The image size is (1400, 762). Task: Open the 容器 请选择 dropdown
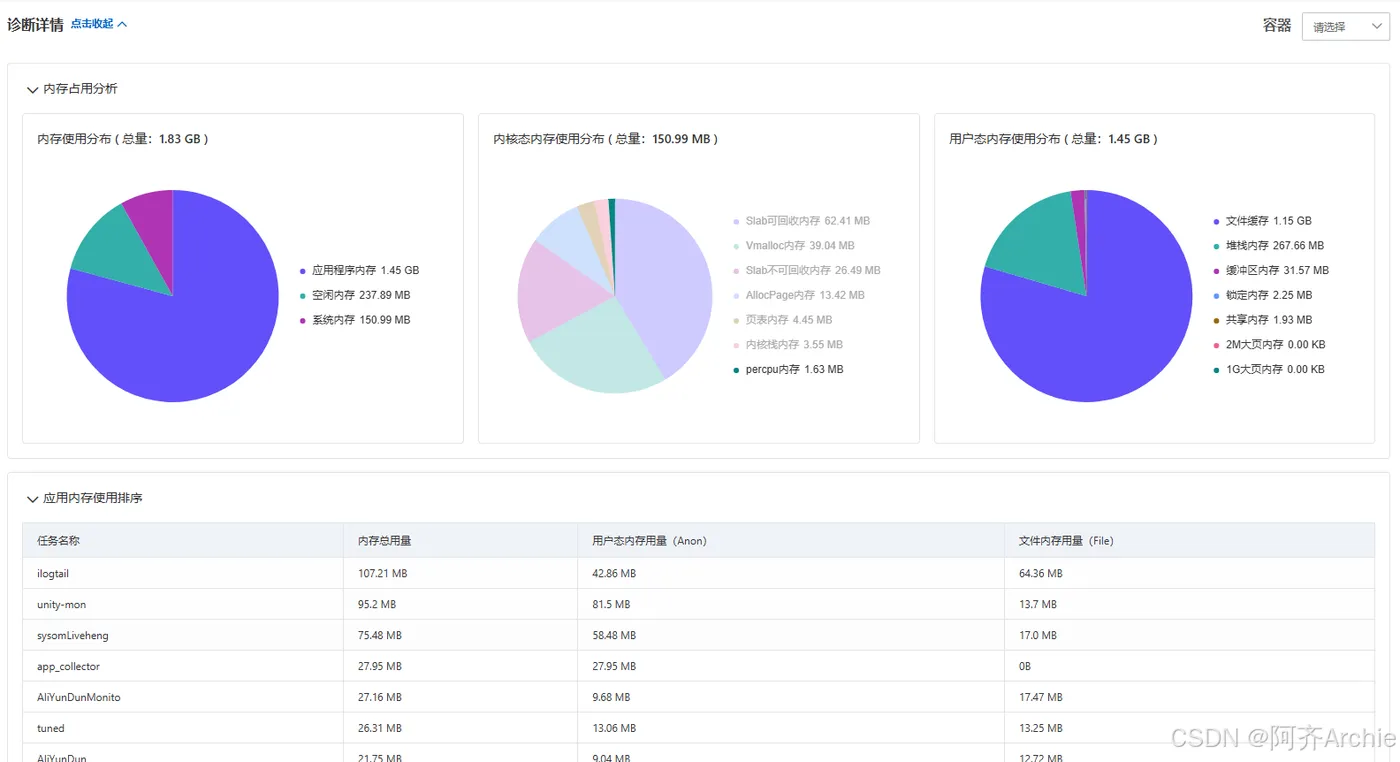pyautogui.click(x=1345, y=27)
